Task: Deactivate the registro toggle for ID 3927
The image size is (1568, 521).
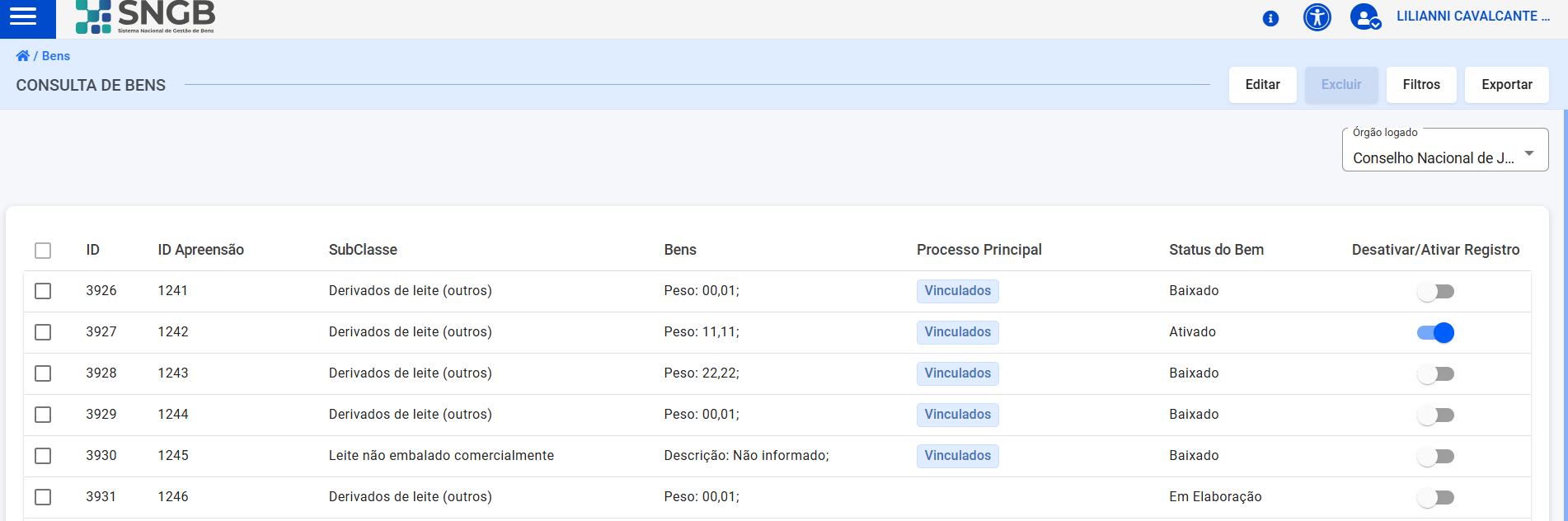Action: pyautogui.click(x=1435, y=332)
